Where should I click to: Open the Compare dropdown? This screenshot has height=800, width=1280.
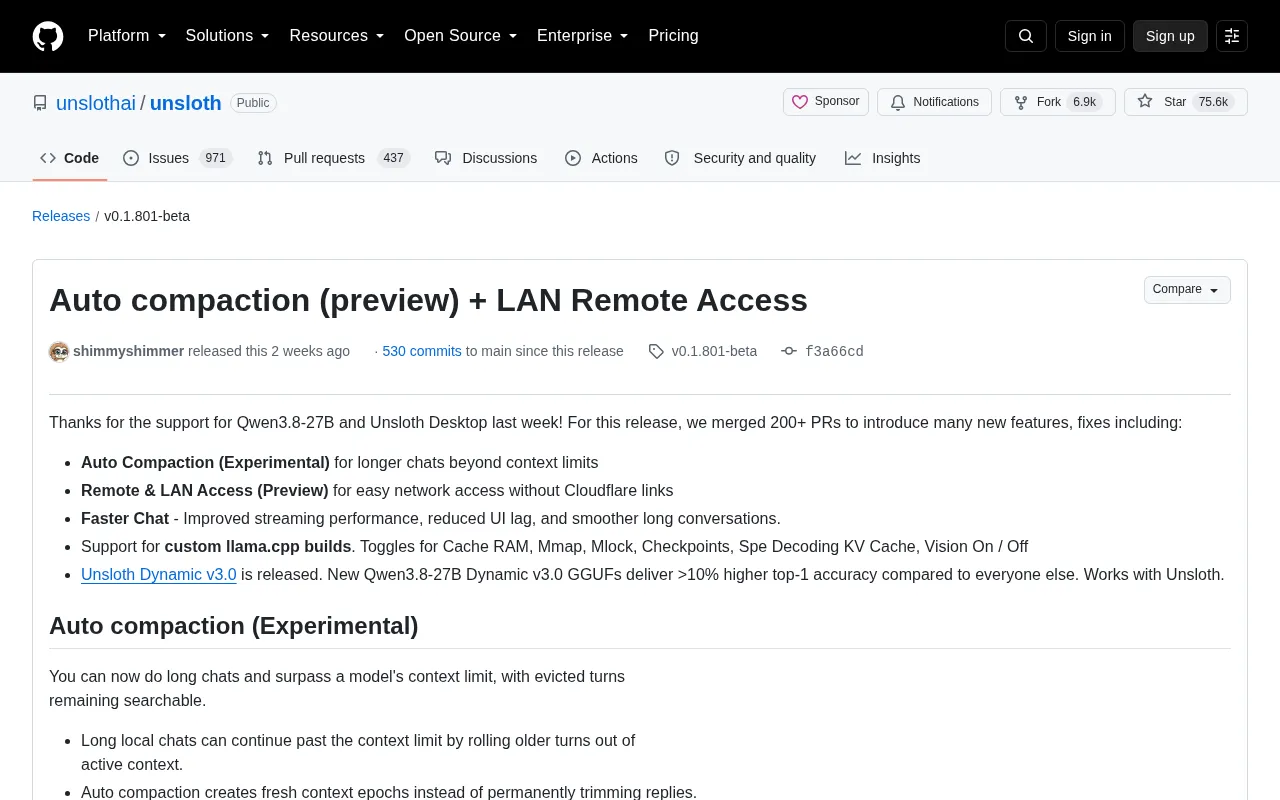click(x=1187, y=290)
